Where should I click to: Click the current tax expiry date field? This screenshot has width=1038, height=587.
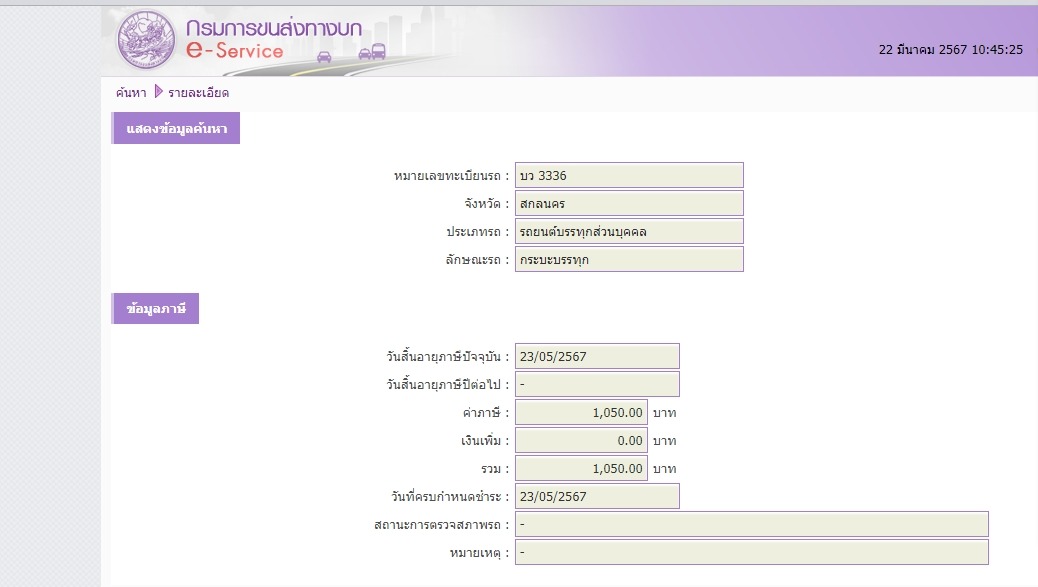pos(597,356)
